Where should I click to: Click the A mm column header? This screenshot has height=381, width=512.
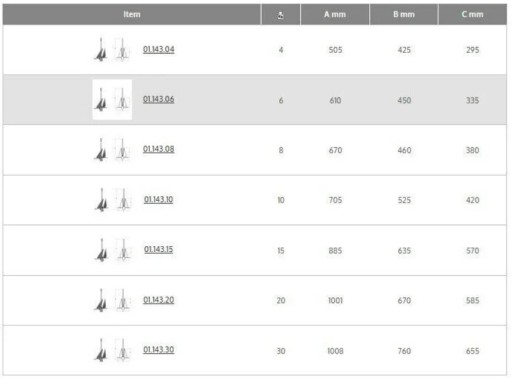[x=335, y=14]
